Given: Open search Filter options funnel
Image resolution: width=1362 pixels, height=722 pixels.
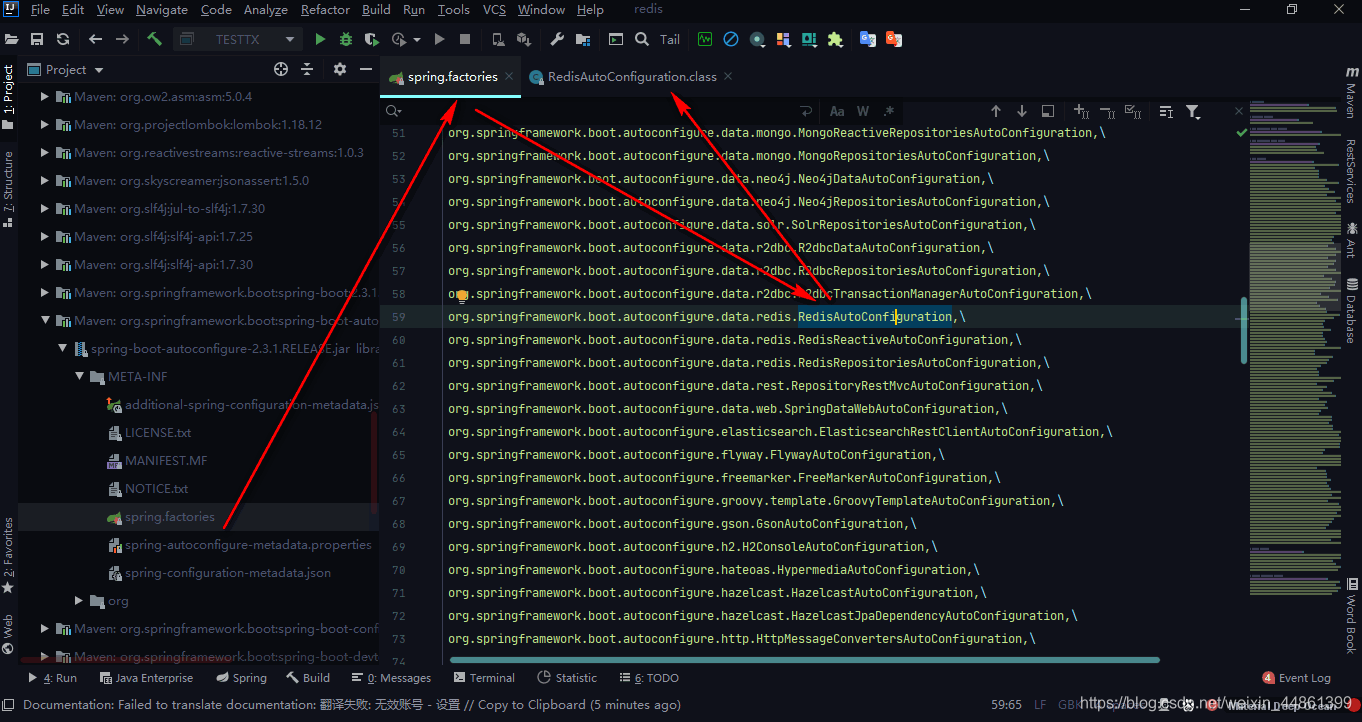Looking at the screenshot, I should pyautogui.click(x=1193, y=111).
